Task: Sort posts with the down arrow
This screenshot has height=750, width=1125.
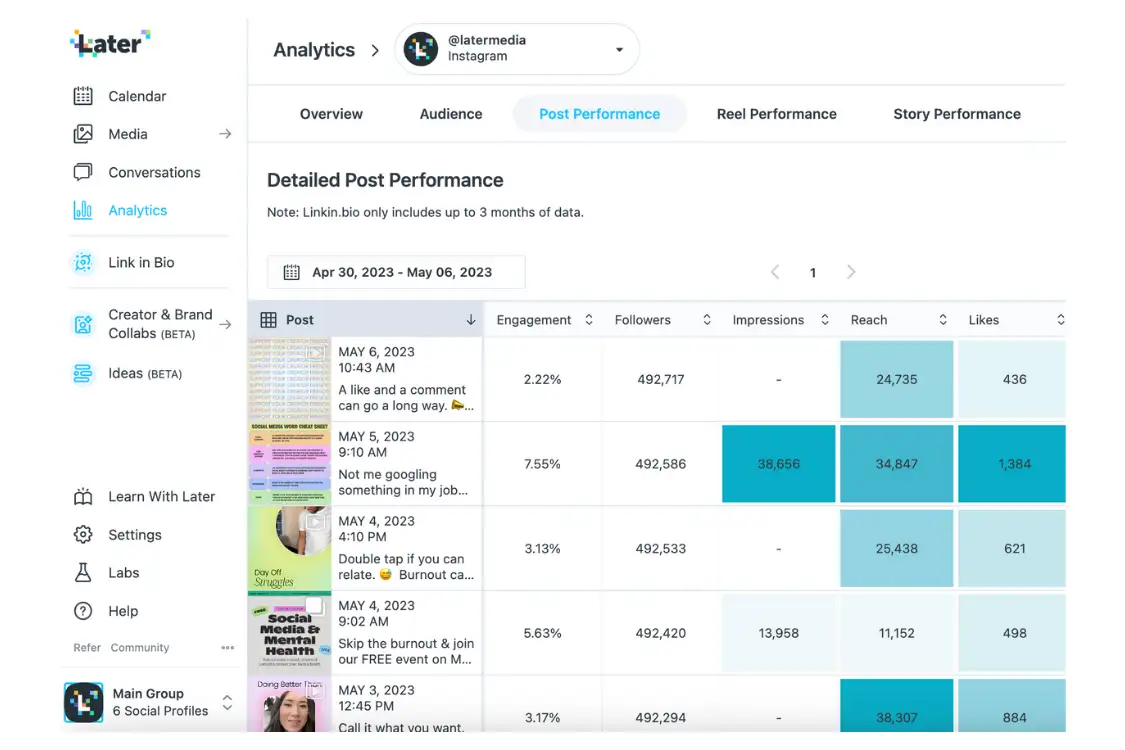Action: tap(471, 320)
